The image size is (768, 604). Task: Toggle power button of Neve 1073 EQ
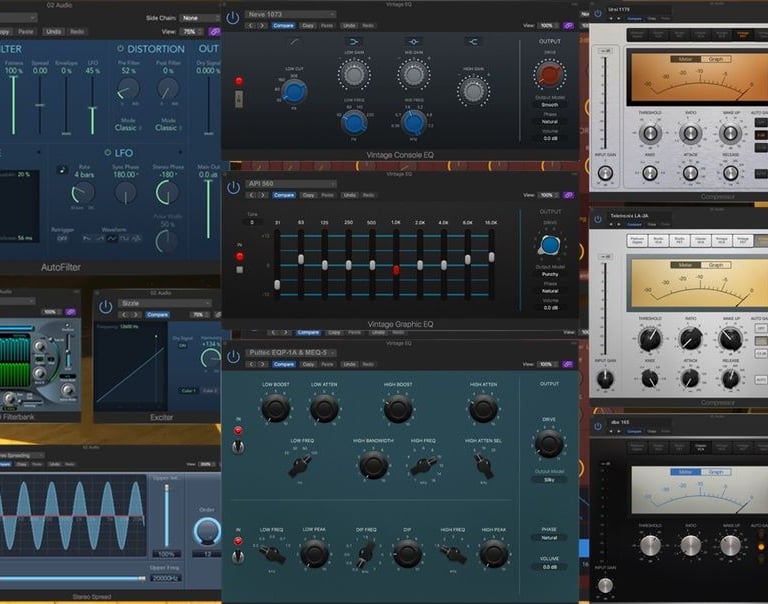tap(233, 18)
